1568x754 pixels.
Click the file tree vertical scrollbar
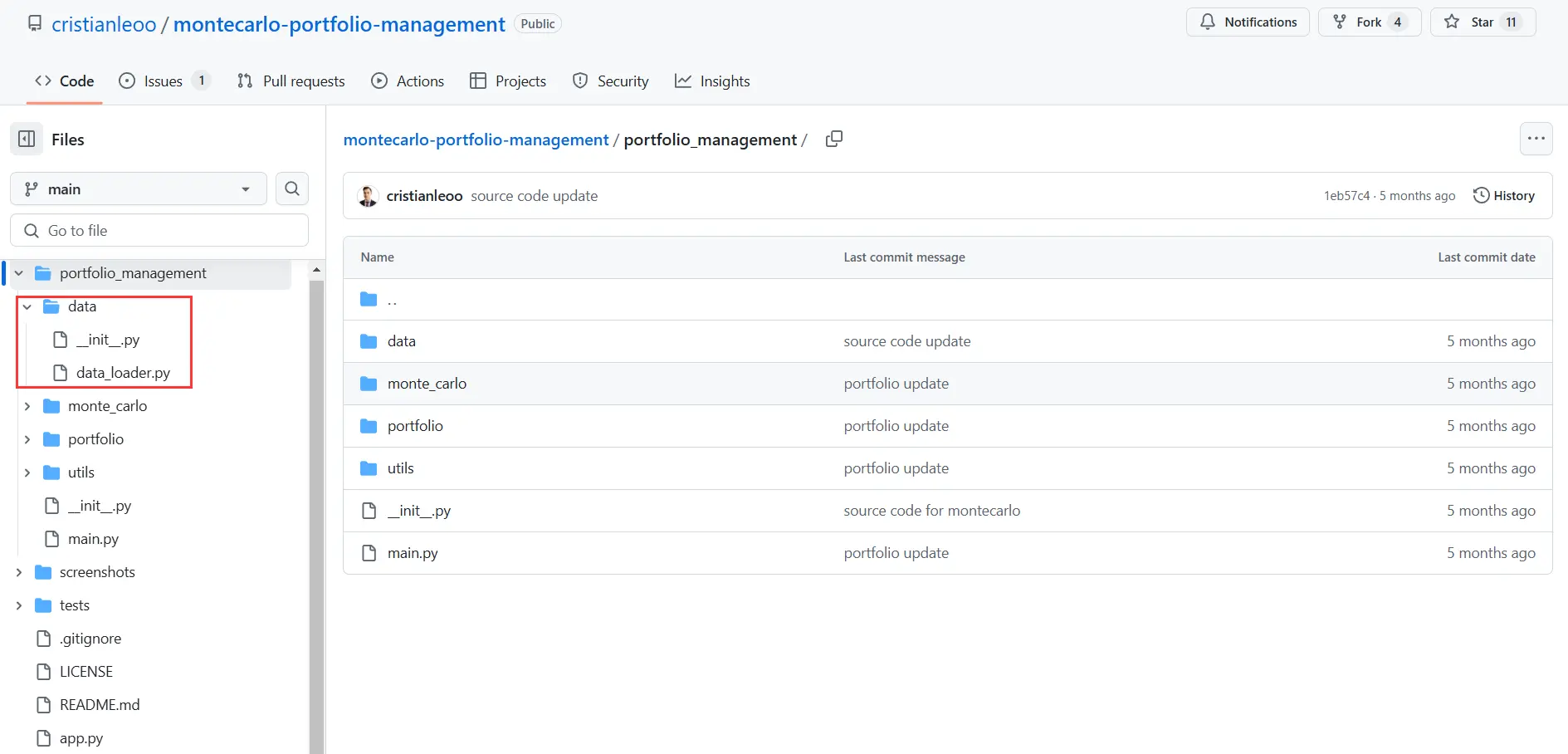click(x=316, y=517)
